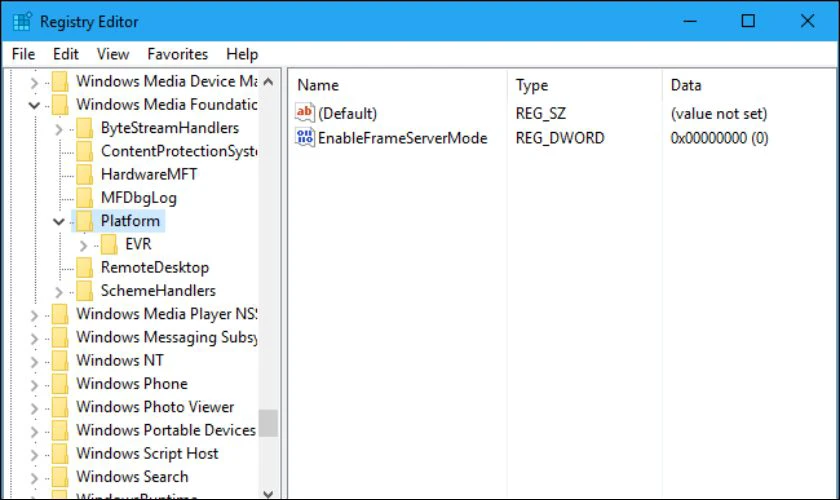This screenshot has height=500, width=840.
Task: Expand the Windows Messaging Subsystem key
Action: [x=34, y=339]
